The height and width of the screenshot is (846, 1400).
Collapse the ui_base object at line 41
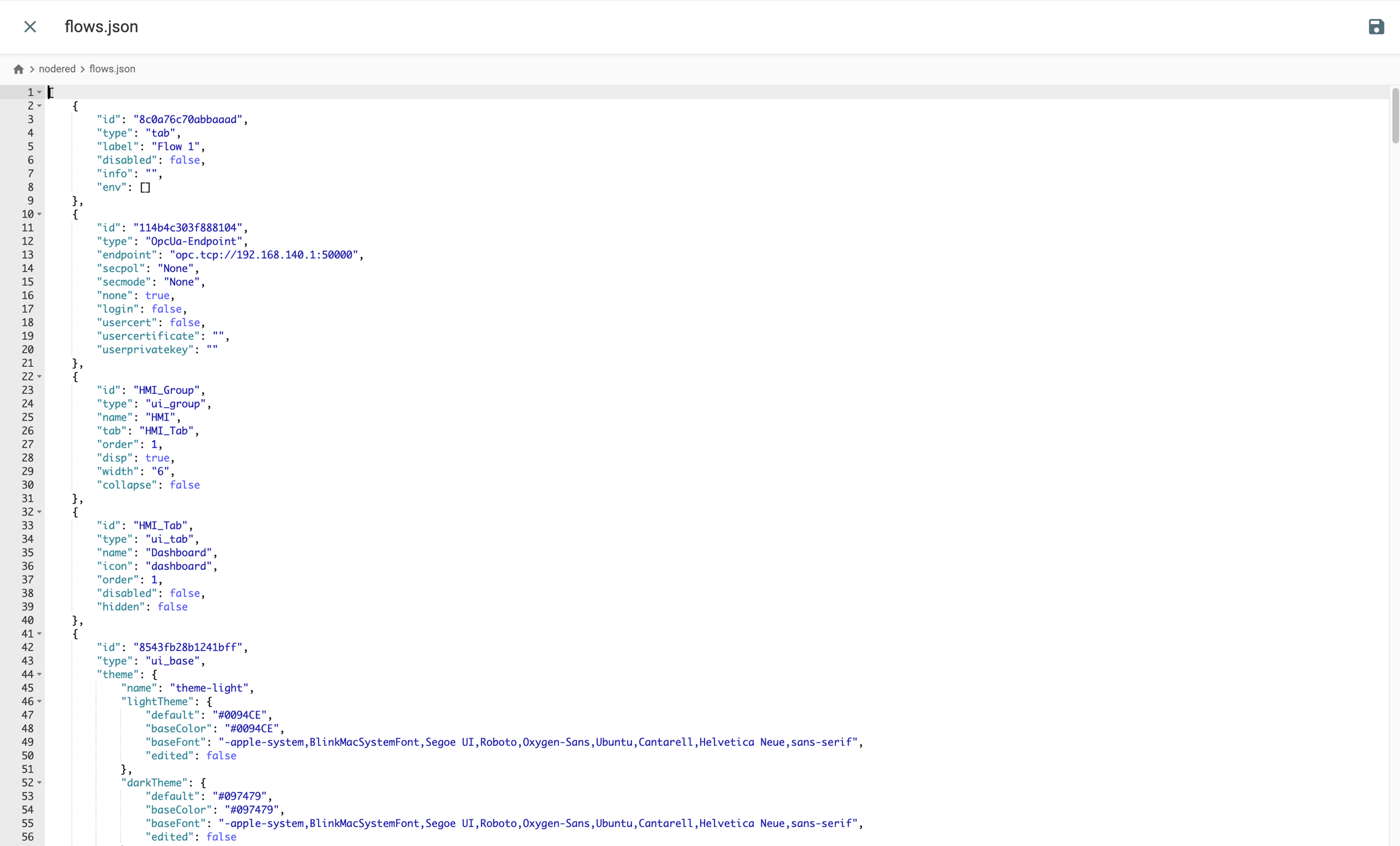click(x=38, y=634)
